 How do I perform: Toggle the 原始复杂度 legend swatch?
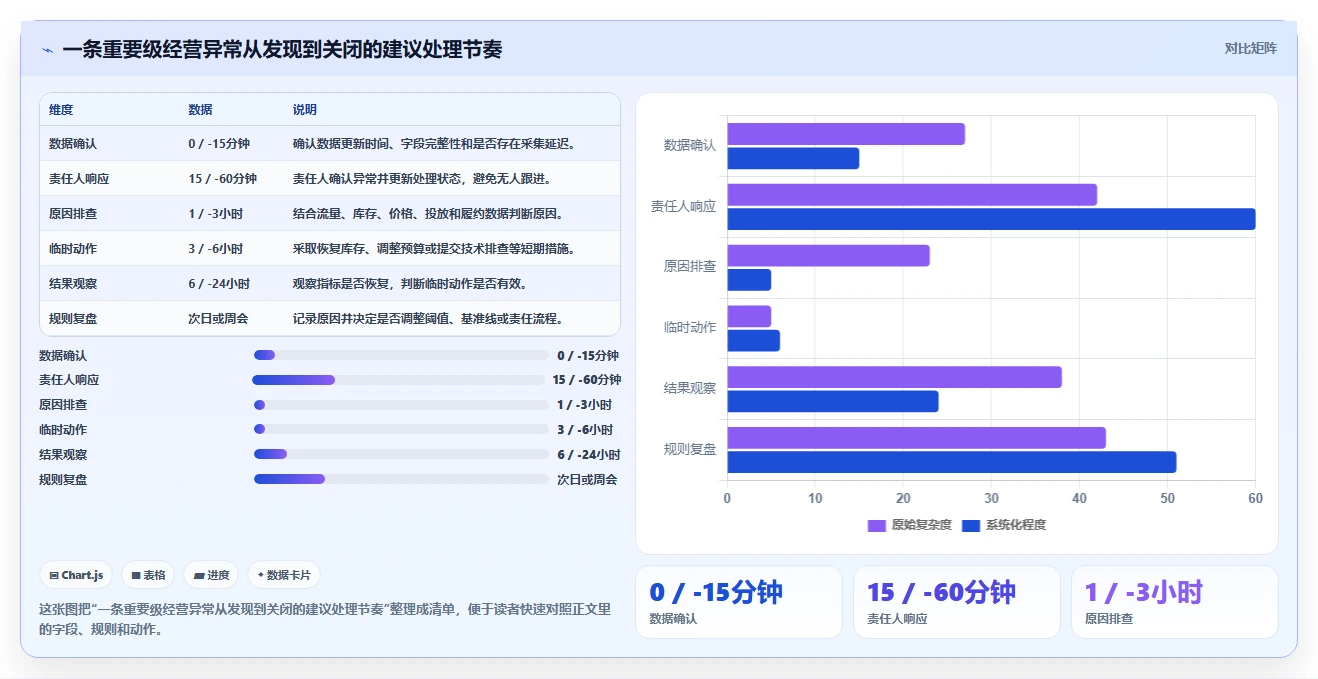tap(877, 525)
